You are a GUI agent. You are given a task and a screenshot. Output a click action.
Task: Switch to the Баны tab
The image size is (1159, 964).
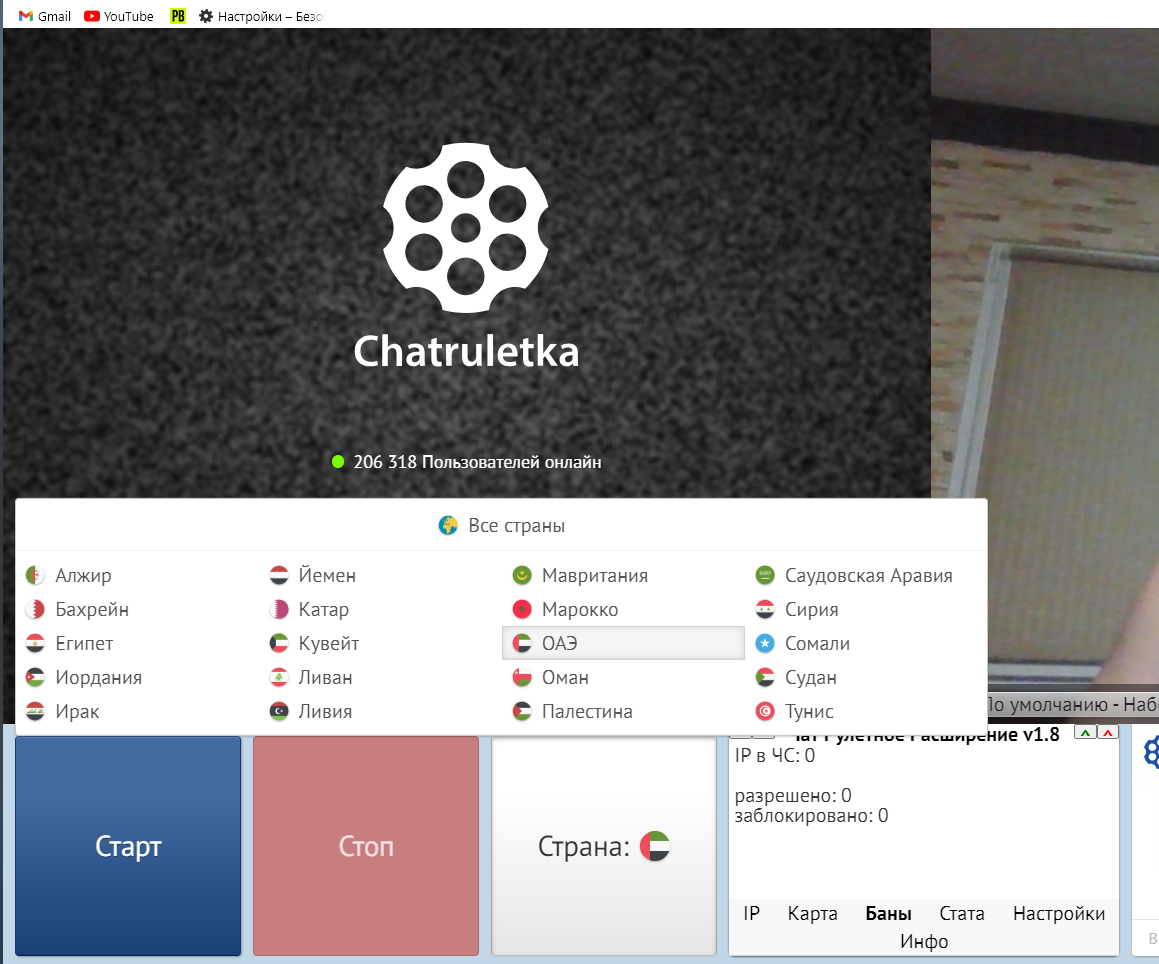tap(888, 914)
